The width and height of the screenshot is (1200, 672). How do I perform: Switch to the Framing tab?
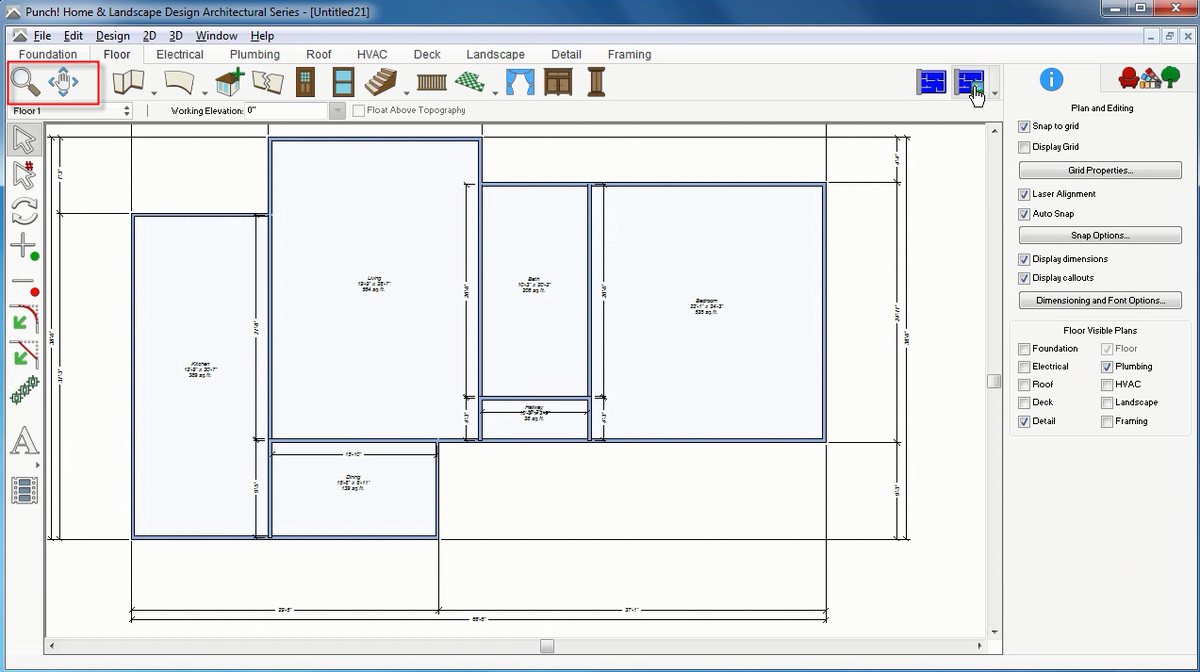tap(629, 55)
